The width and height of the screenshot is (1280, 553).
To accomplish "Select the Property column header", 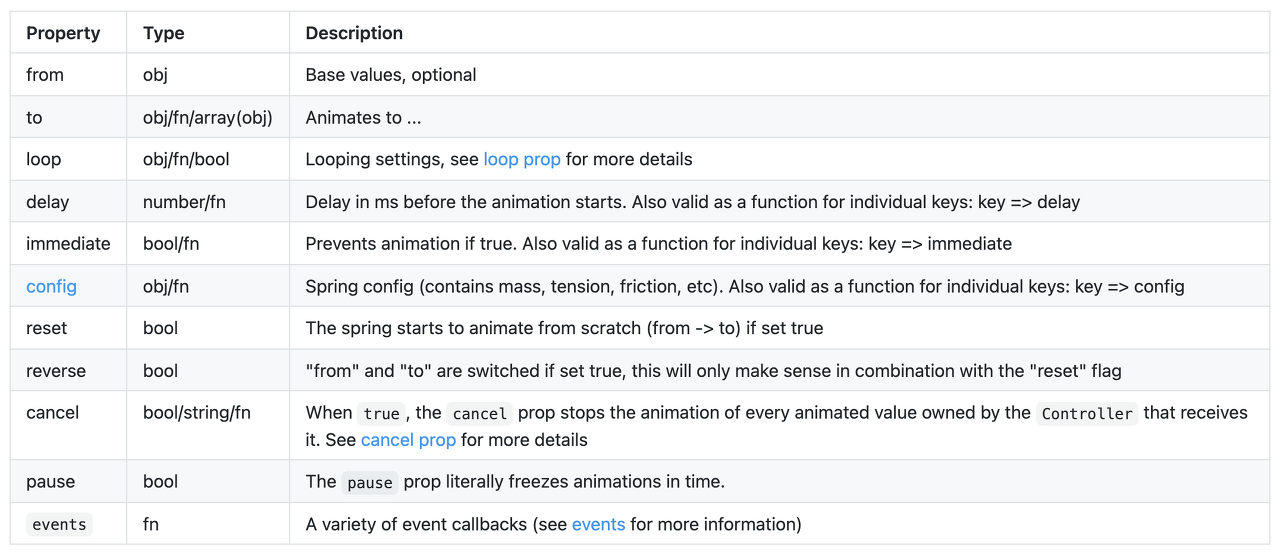I will click(x=63, y=33).
